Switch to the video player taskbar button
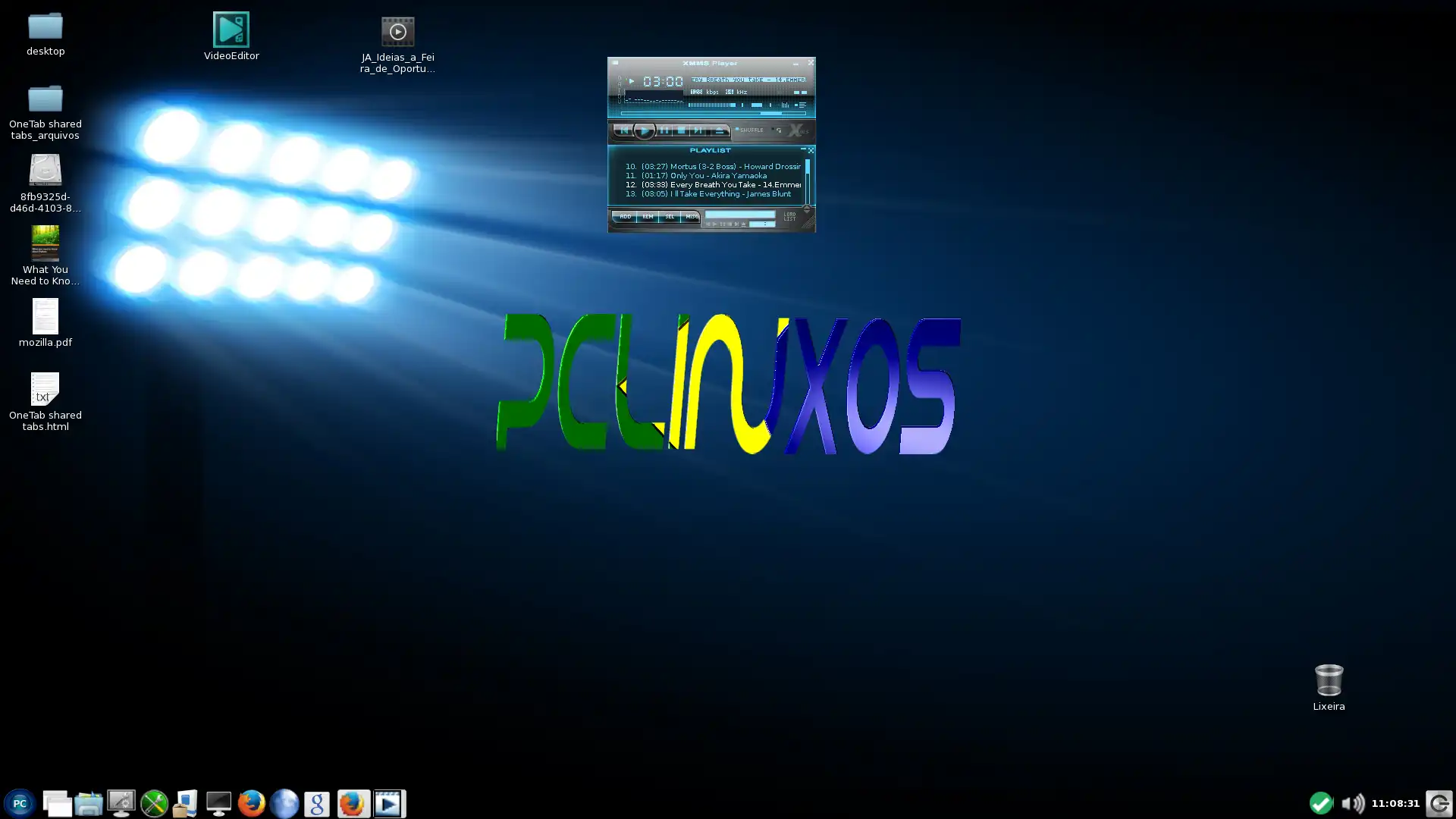 pyautogui.click(x=389, y=803)
